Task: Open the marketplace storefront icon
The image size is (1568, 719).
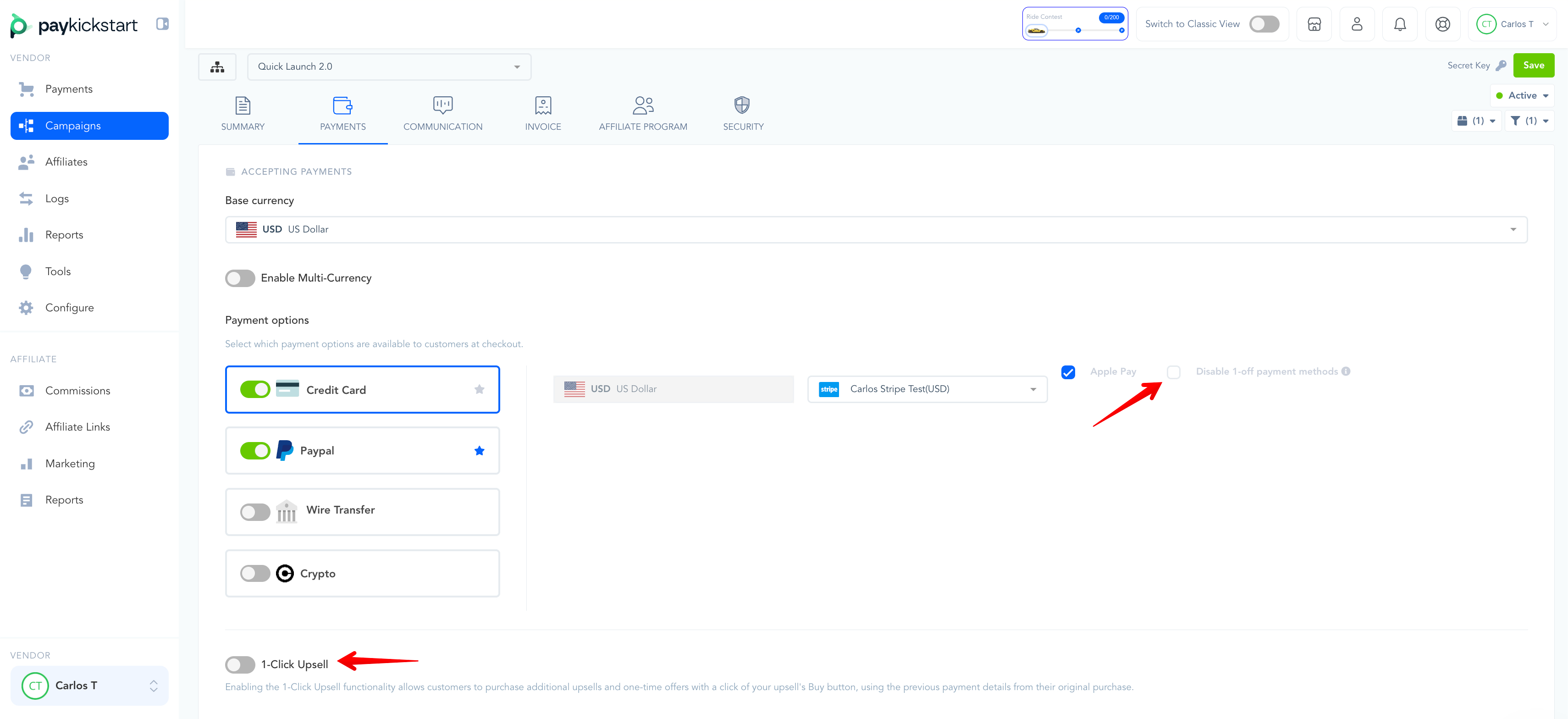Action: (x=1314, y=24)
